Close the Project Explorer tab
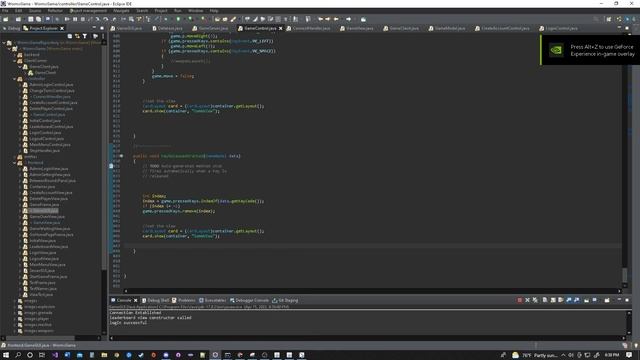Screen dimensions: 640x360 pyautogui.click(x=62, y=28)
